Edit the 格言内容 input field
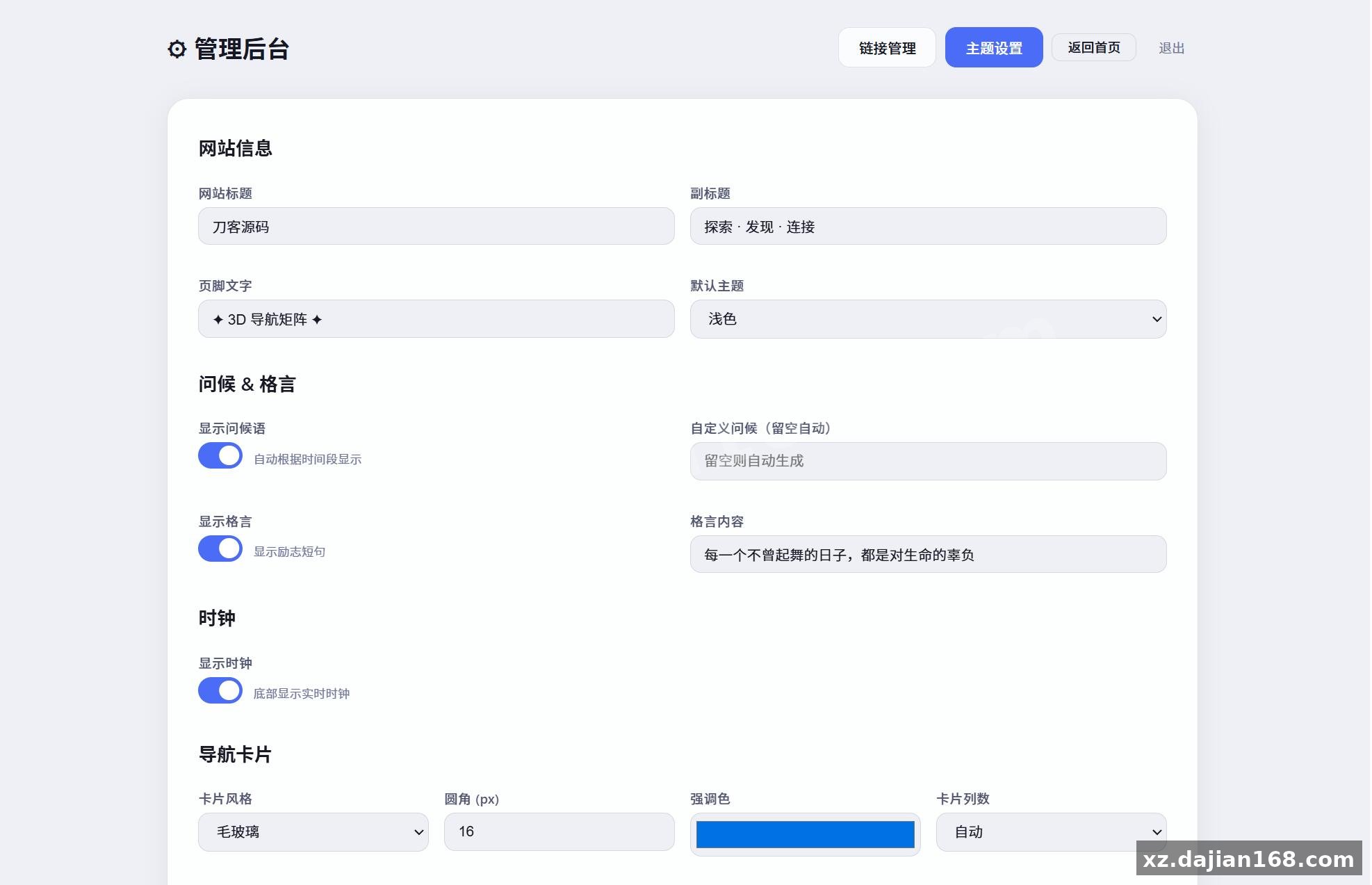This screenshot has height=885, width=1372. tap(928, 554)
